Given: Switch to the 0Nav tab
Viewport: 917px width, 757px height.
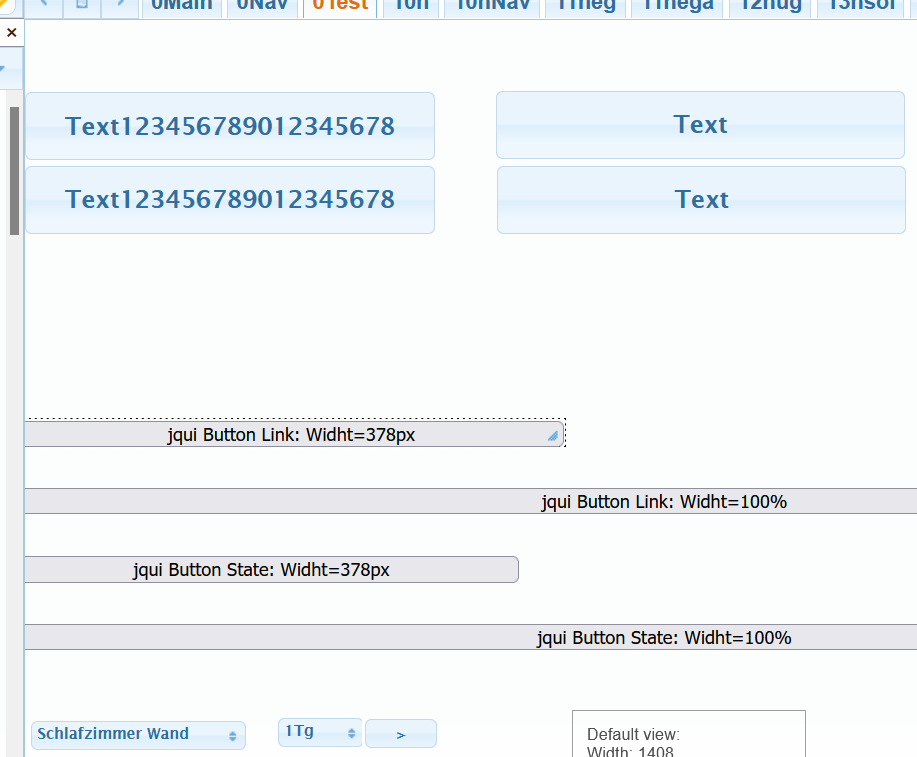Looking at the screenshot, I should click(x=264, y=7).
